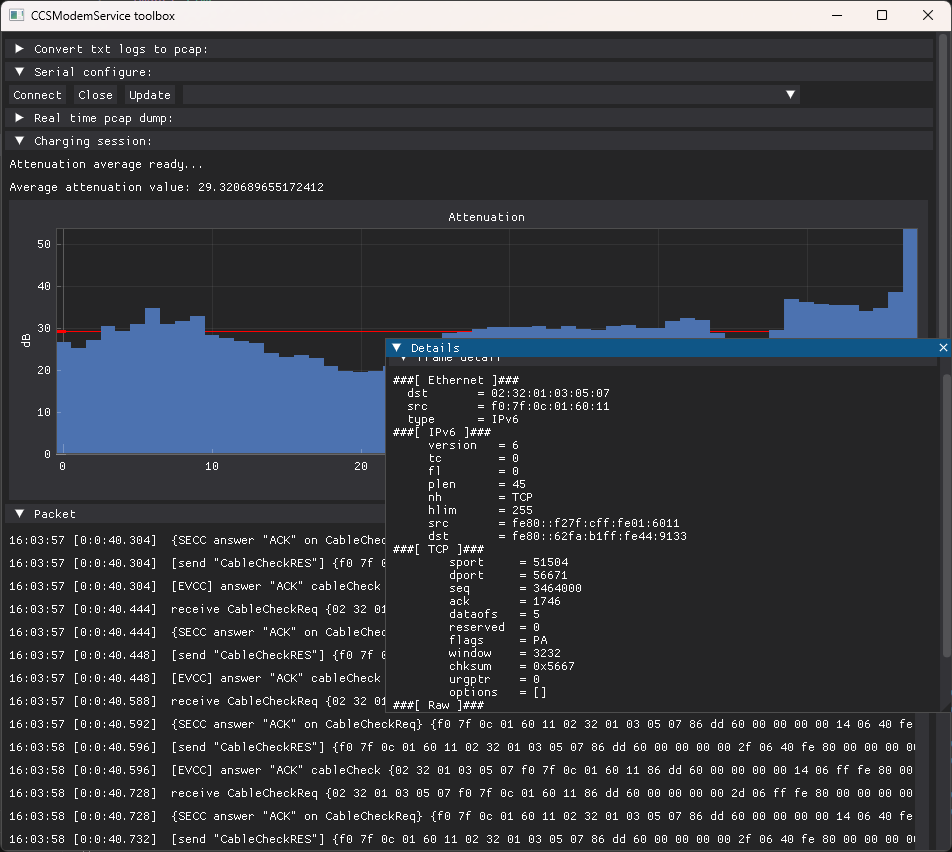Click the Update button for serial ports
This screenshot has height=852, width=952.
point(150,95)
